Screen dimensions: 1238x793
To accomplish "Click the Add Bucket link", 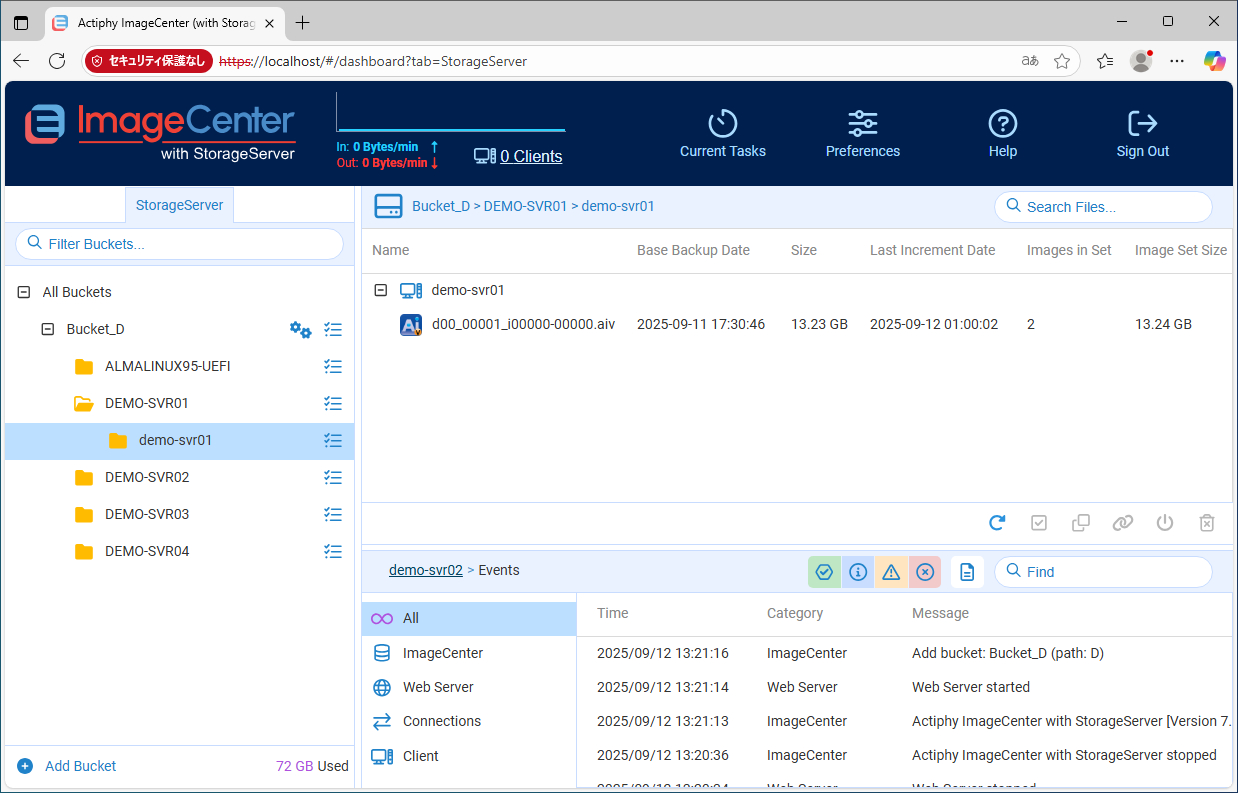I will point(80,766).
